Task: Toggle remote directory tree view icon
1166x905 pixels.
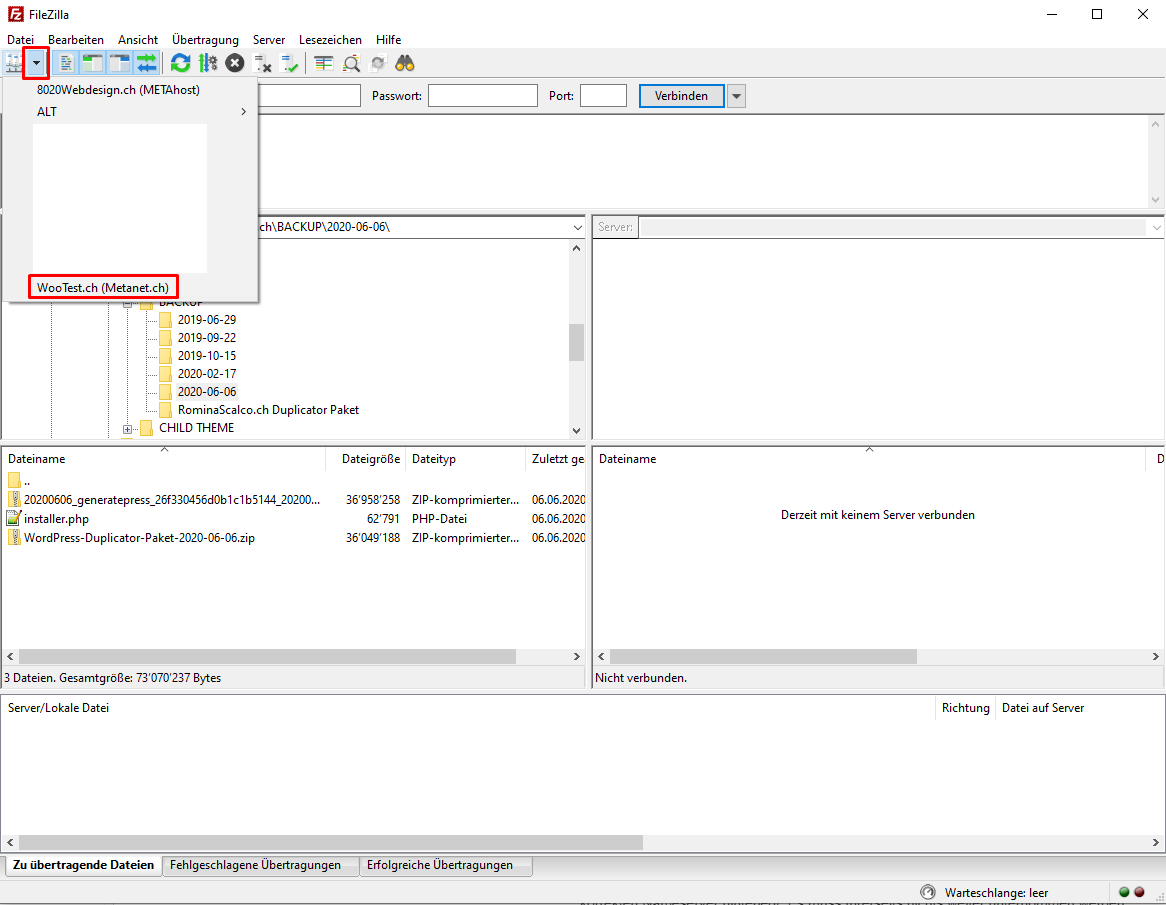Action: [119, 63]
